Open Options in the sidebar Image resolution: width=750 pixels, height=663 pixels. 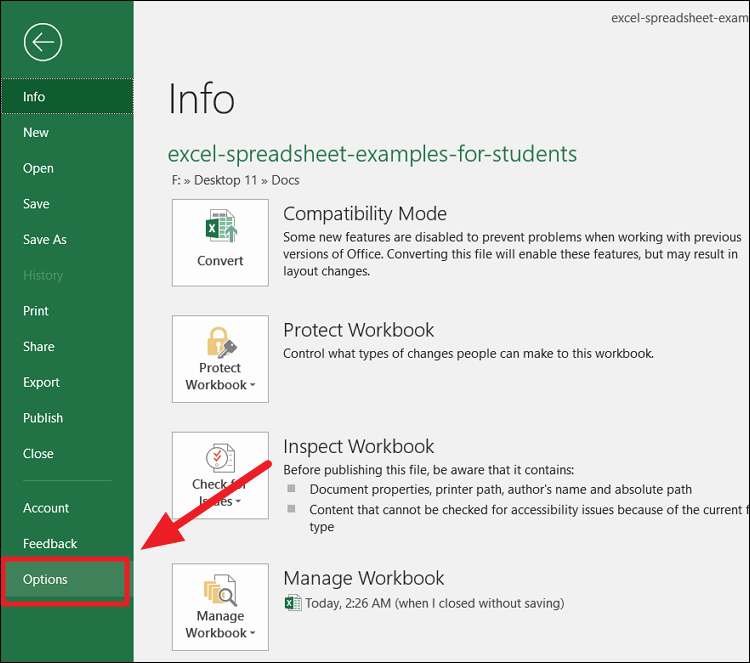(x=65, y=580)
